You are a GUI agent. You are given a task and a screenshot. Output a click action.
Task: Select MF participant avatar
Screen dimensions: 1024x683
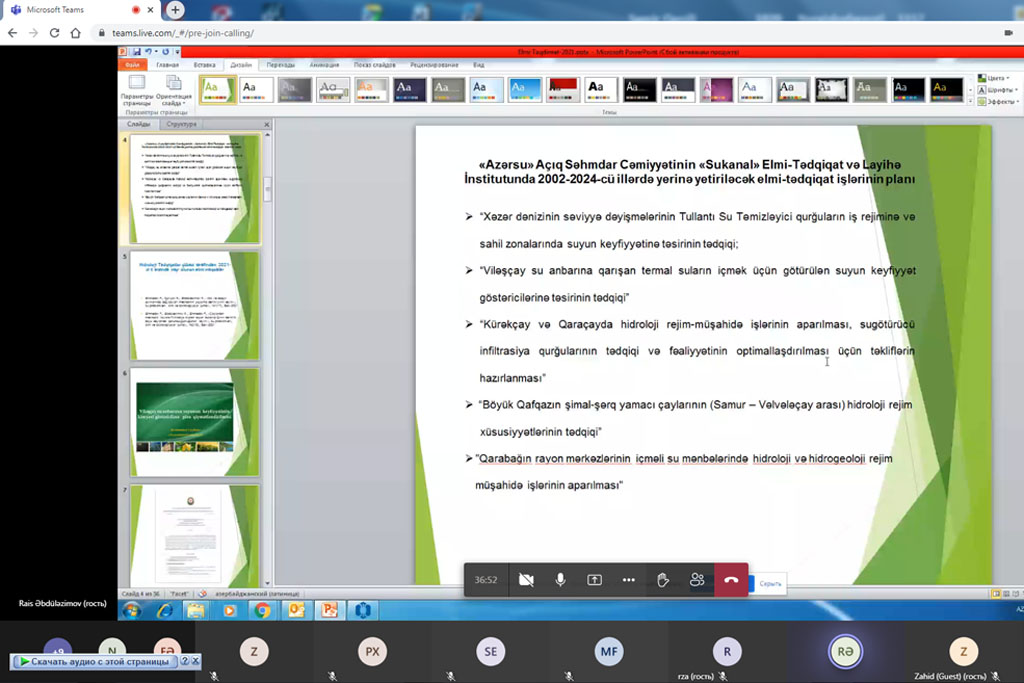pos(609,651)
